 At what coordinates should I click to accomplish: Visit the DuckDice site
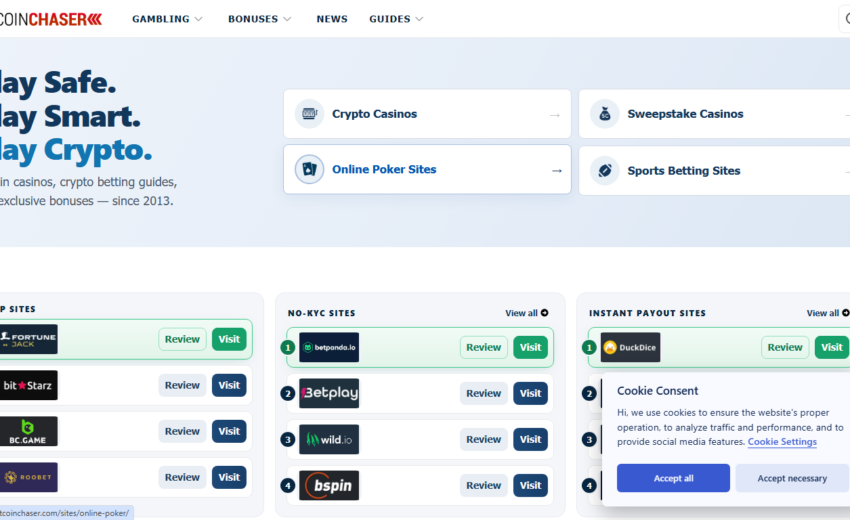(x=832, y=348)
